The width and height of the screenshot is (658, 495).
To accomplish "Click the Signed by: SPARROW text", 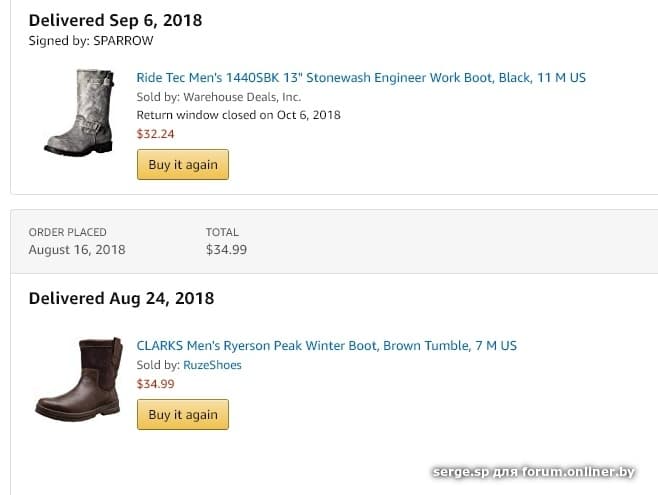I will point(91,40).
